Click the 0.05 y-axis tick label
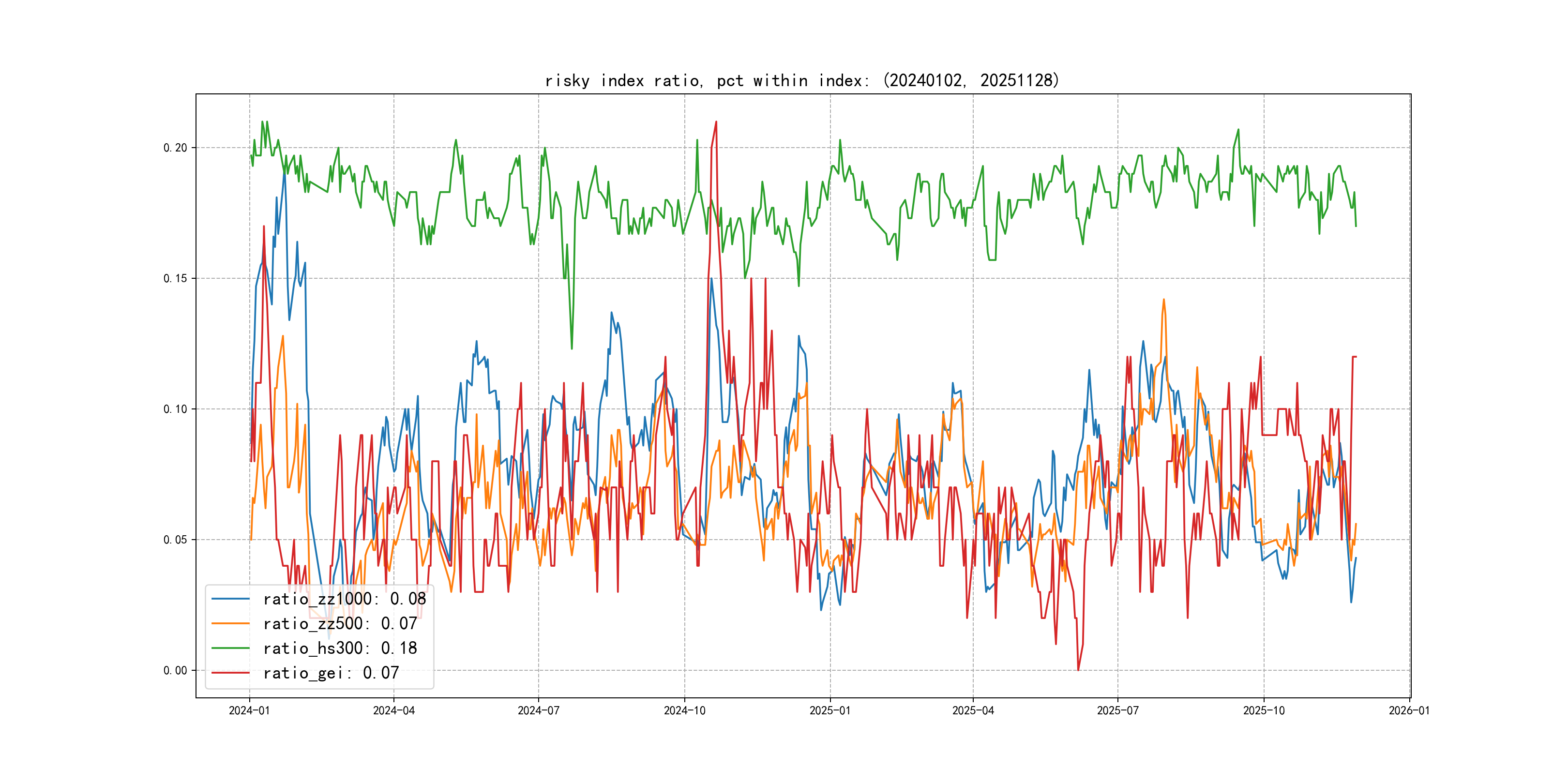Screen dimensions: 1568x784 [x=175, y=539]
